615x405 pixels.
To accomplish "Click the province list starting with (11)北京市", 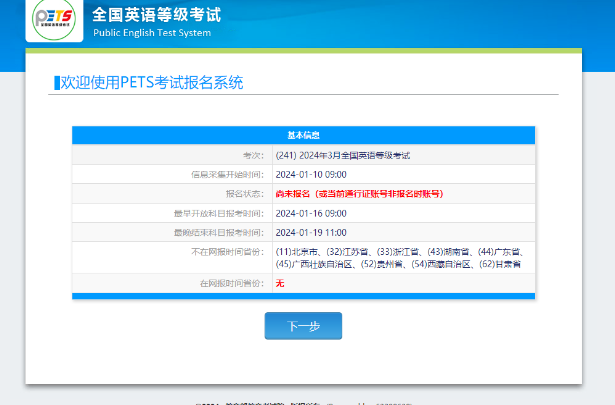I will pos(400,258).
